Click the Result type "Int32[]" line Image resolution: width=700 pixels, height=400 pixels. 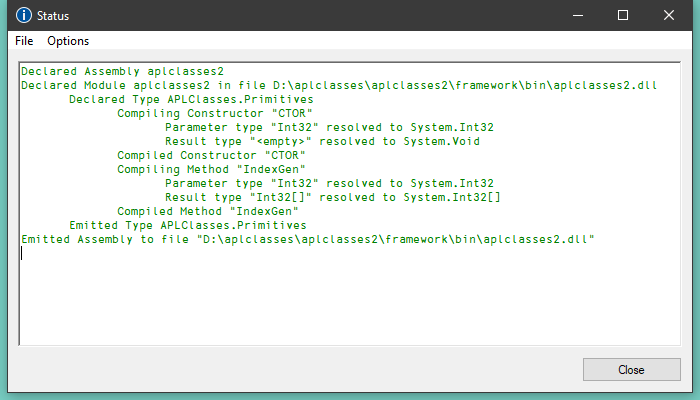click(x=332, y=198)
